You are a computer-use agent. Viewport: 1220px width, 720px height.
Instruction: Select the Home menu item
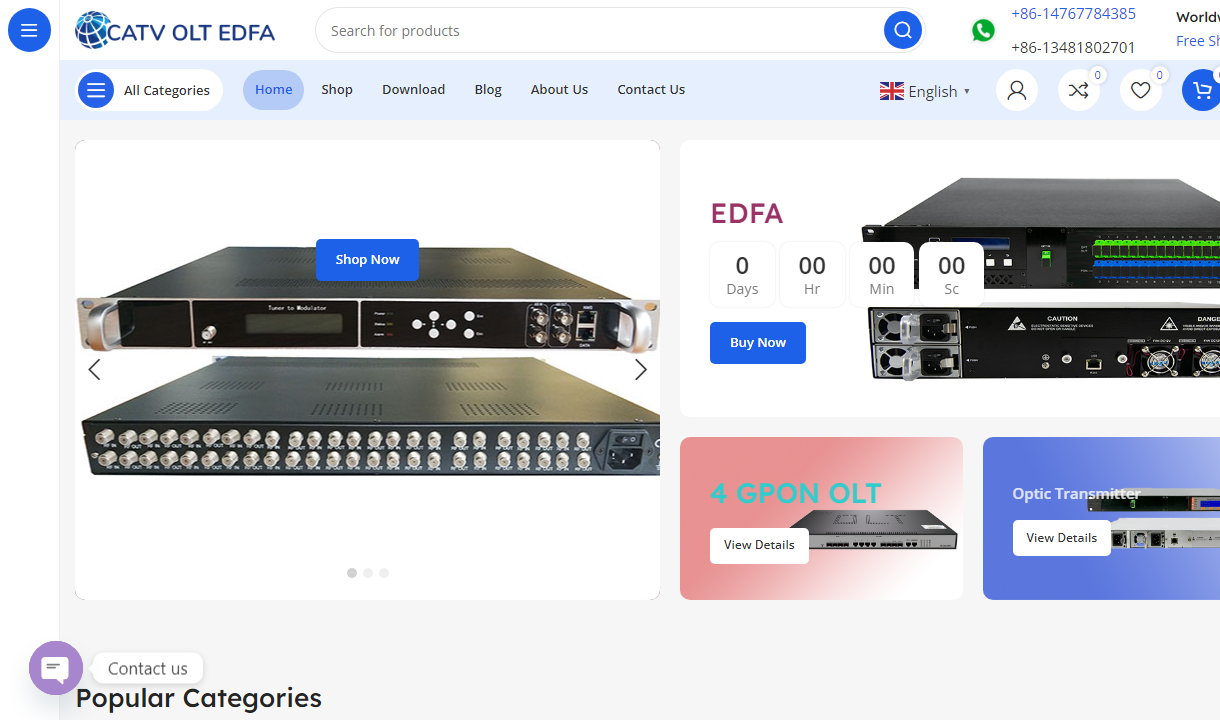[x=273, y=90]
